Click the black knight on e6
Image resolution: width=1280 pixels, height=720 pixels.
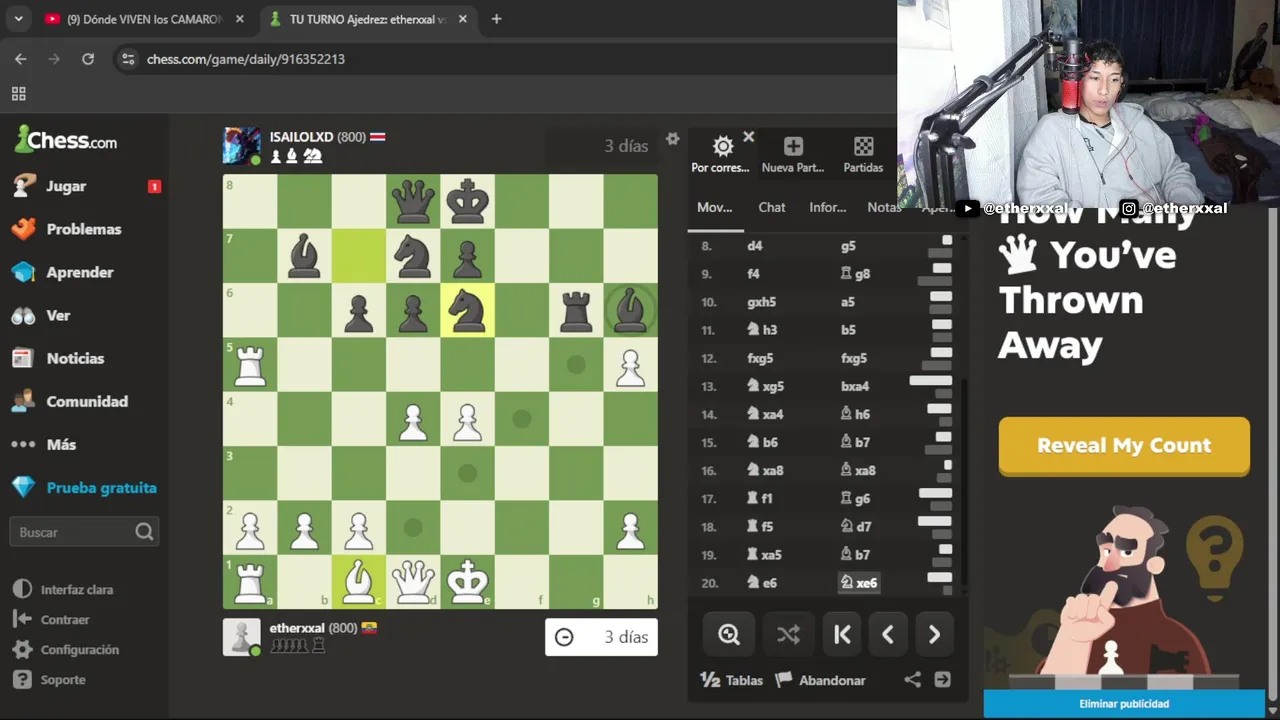click(x=467, y=310)
